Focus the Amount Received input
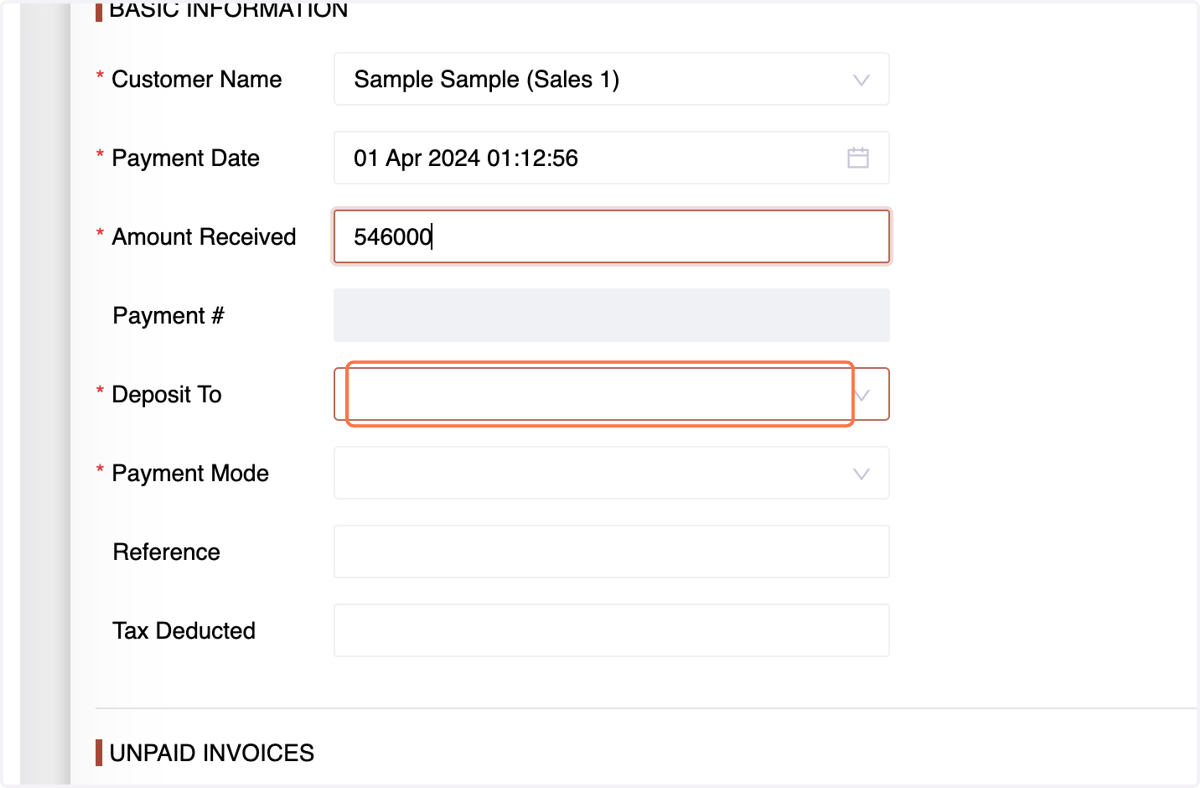 (611, 237)
